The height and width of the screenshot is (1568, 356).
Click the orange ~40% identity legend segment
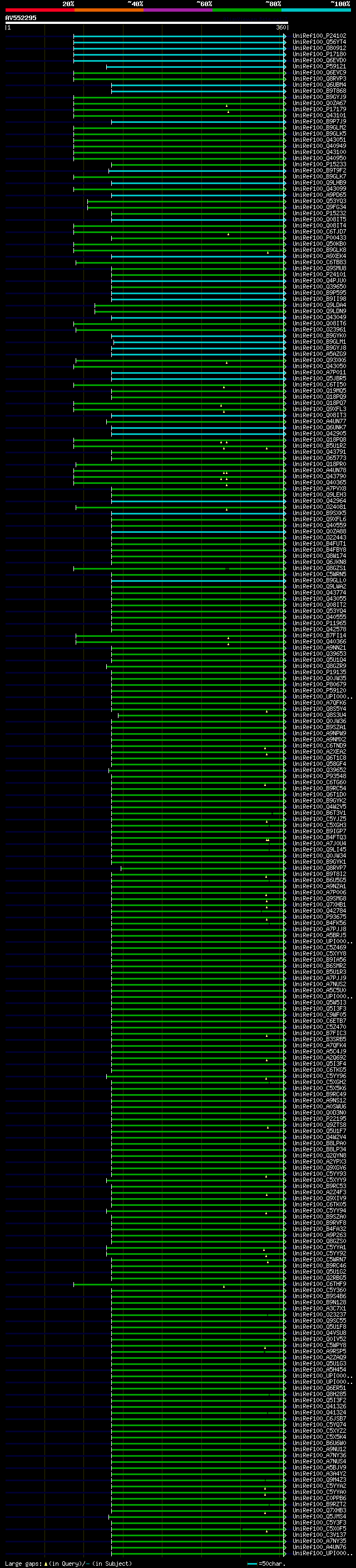point(109,10)
